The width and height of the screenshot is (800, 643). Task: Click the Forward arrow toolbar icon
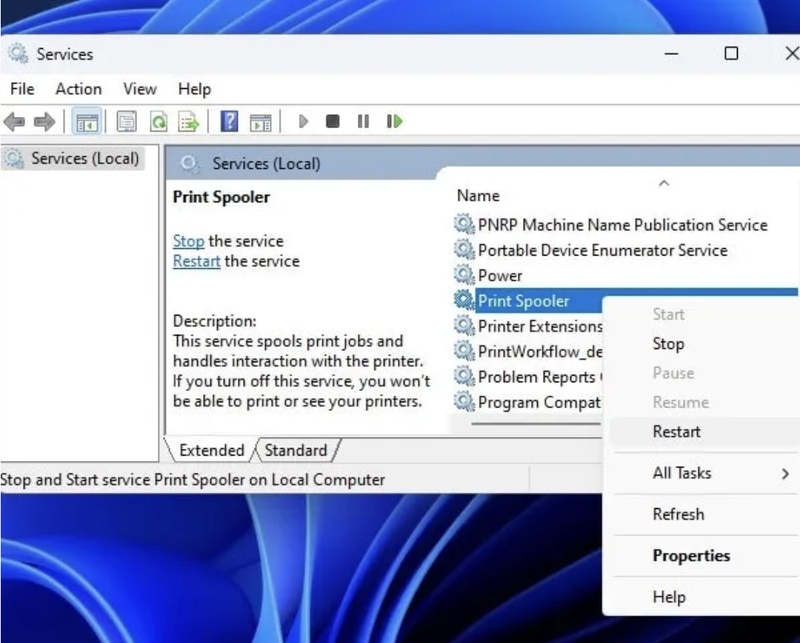click(x=44, y=122)
